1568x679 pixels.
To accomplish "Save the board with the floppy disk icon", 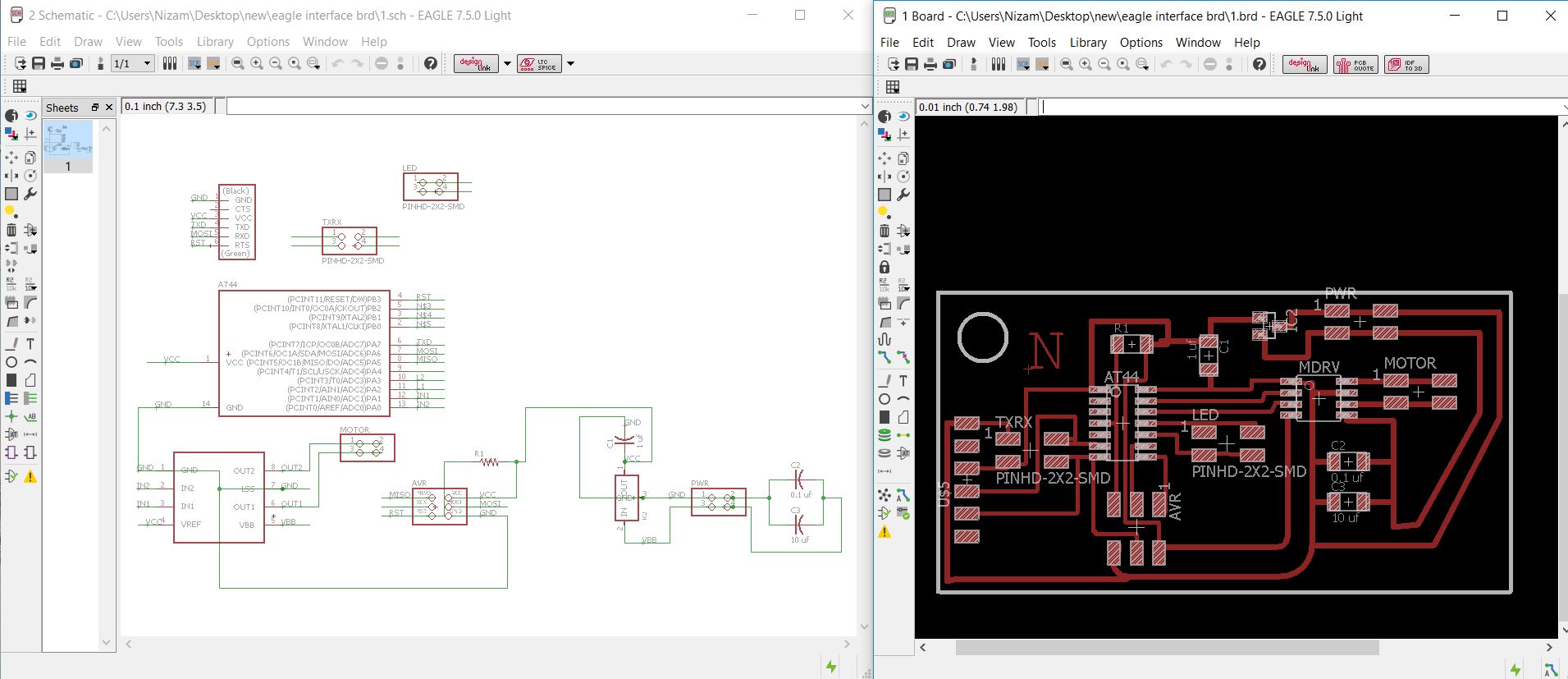I will coord(912,64).
